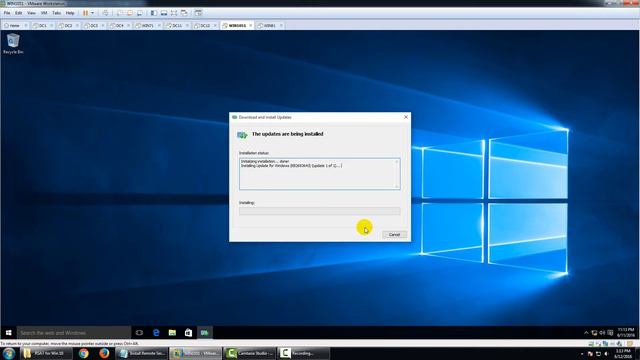
Task: Click the host volume speaker tray icon
Action: click(x=606, y=354)
